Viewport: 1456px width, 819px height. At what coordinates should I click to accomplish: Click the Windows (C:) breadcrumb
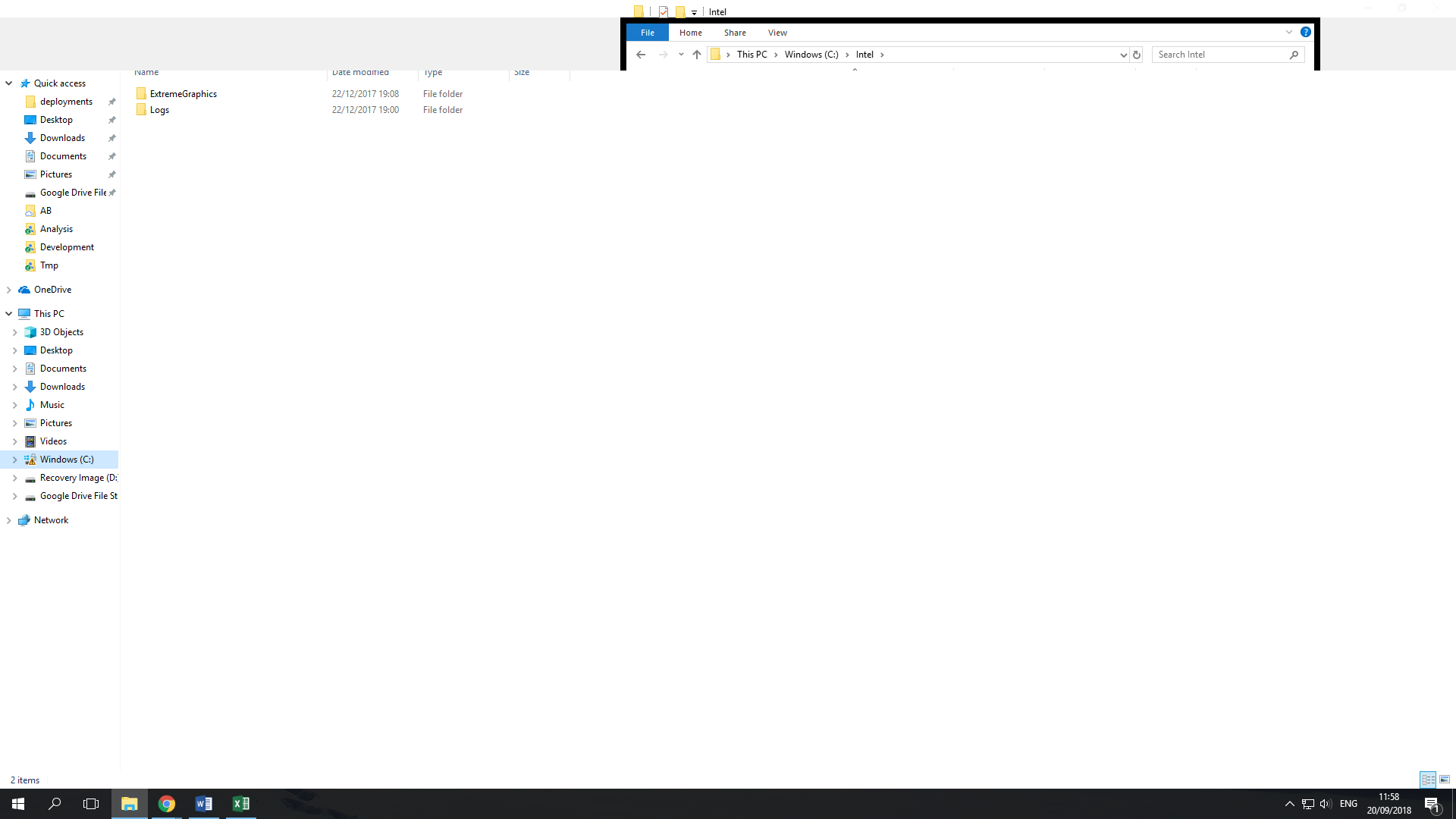(x=811, y=55)
